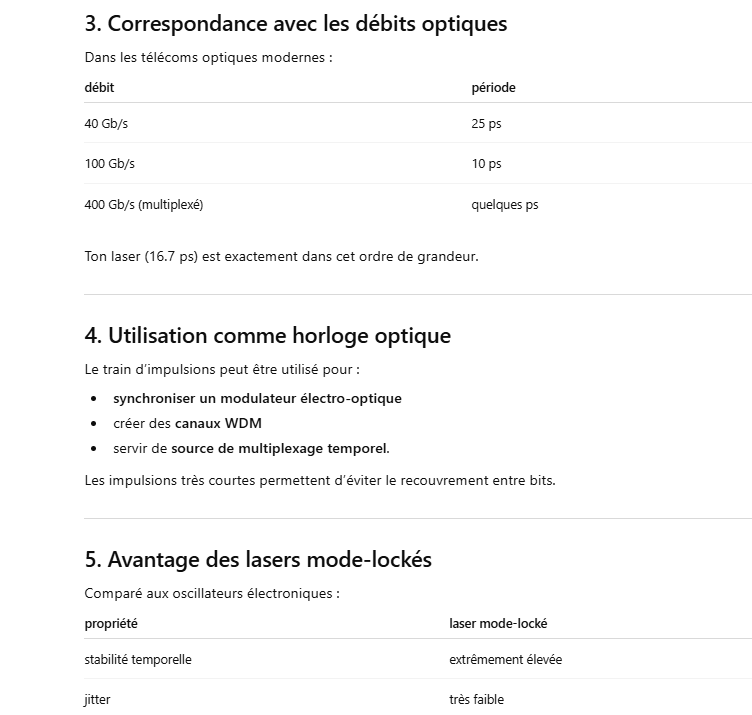Click the "très faible" jitter value
The height and width of the screenshot is (715, 752).
pos(476,700)
